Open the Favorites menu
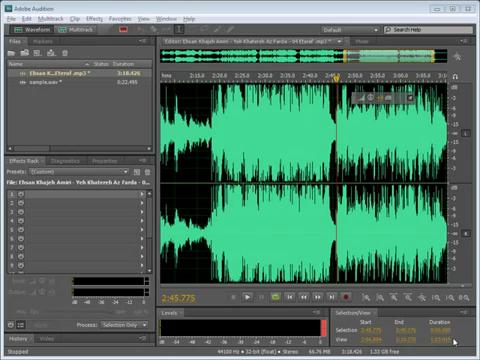This screenshot has height=360, width=480. pyautogui.click(x=120, y=19)
